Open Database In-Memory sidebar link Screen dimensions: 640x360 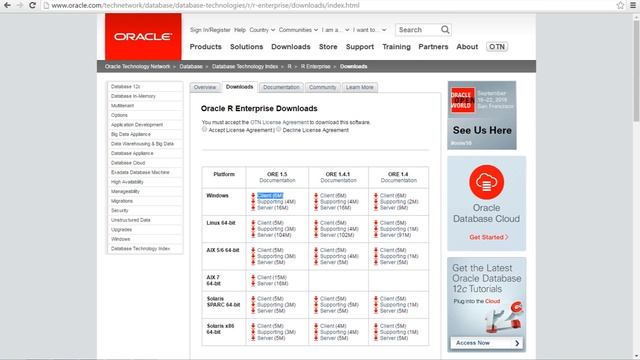[133, 96]
